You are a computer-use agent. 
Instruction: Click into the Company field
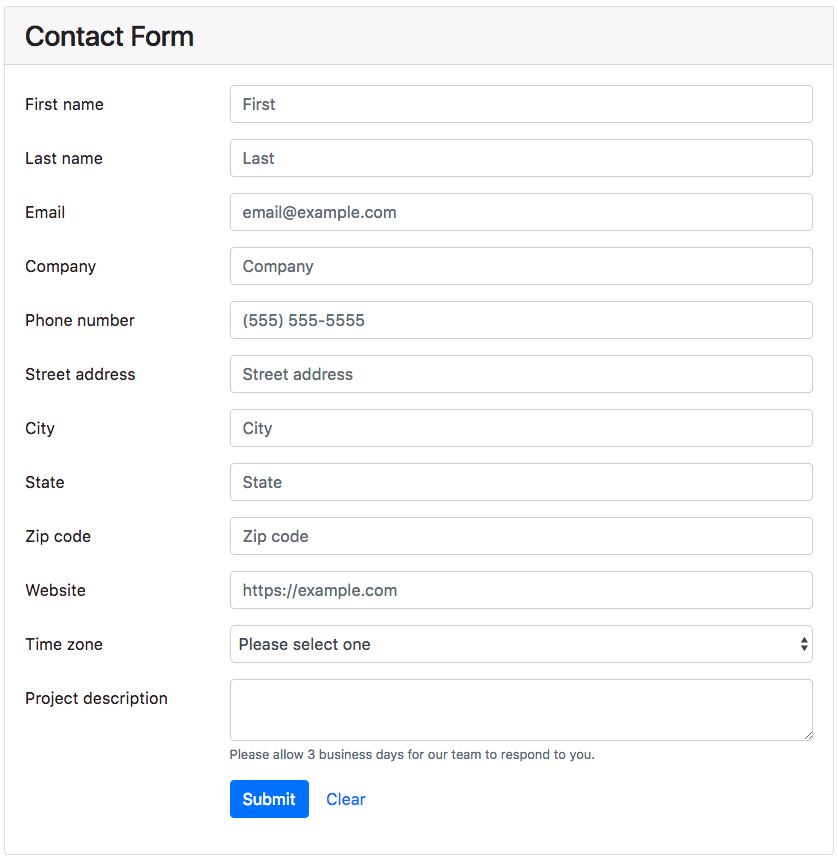[x=521, y=266]
